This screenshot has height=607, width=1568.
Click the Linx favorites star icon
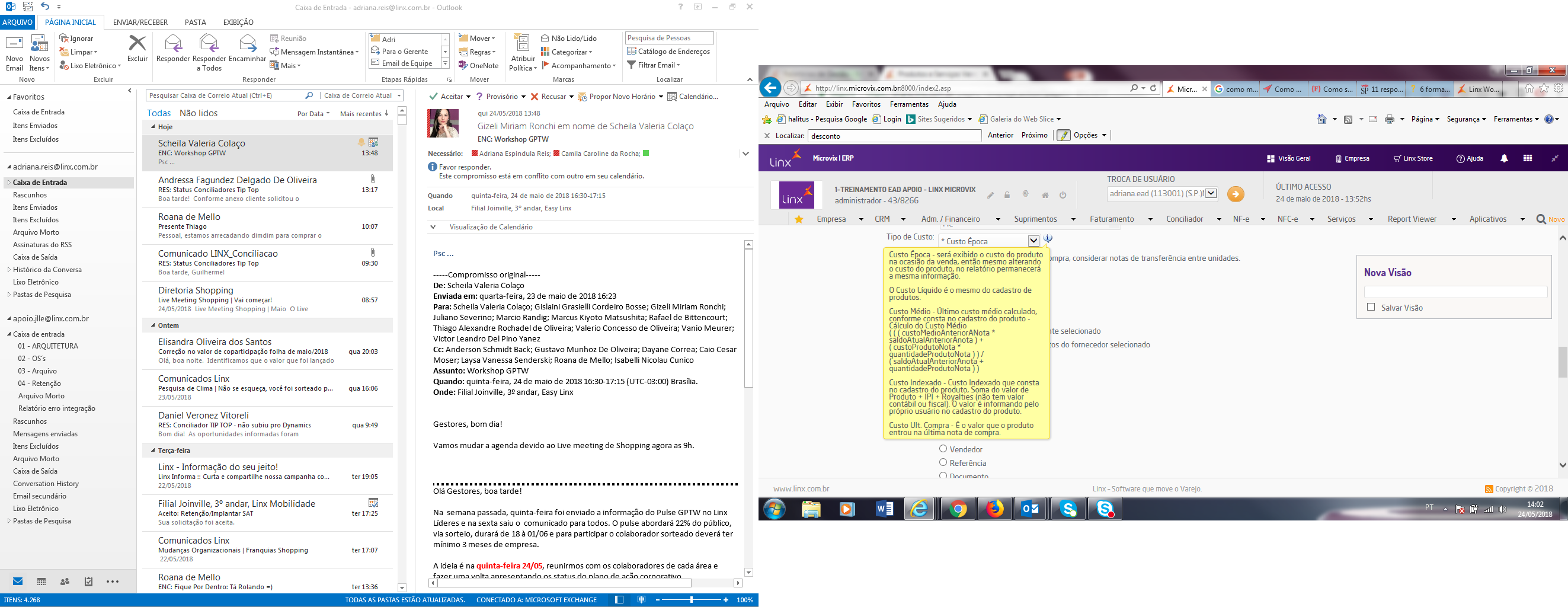[799, 219]
